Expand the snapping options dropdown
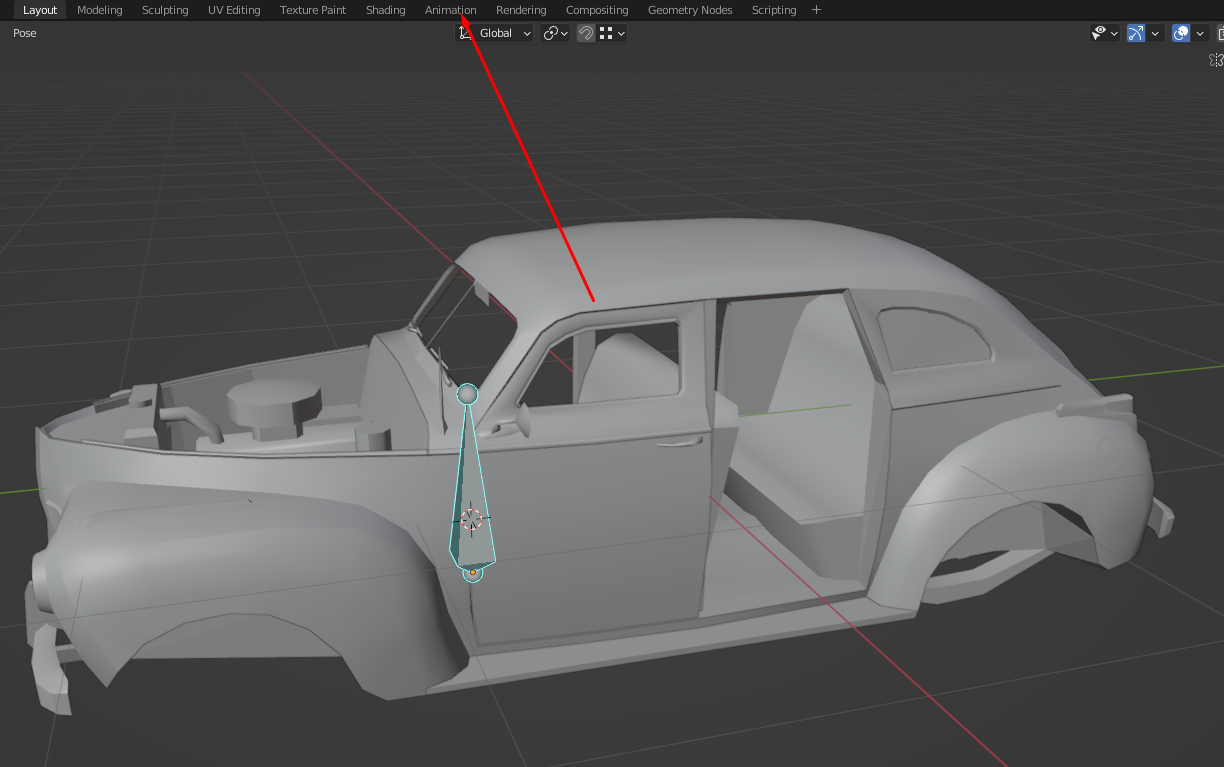The width and height of the screenshot is (1224, 767). click(613, 33)
